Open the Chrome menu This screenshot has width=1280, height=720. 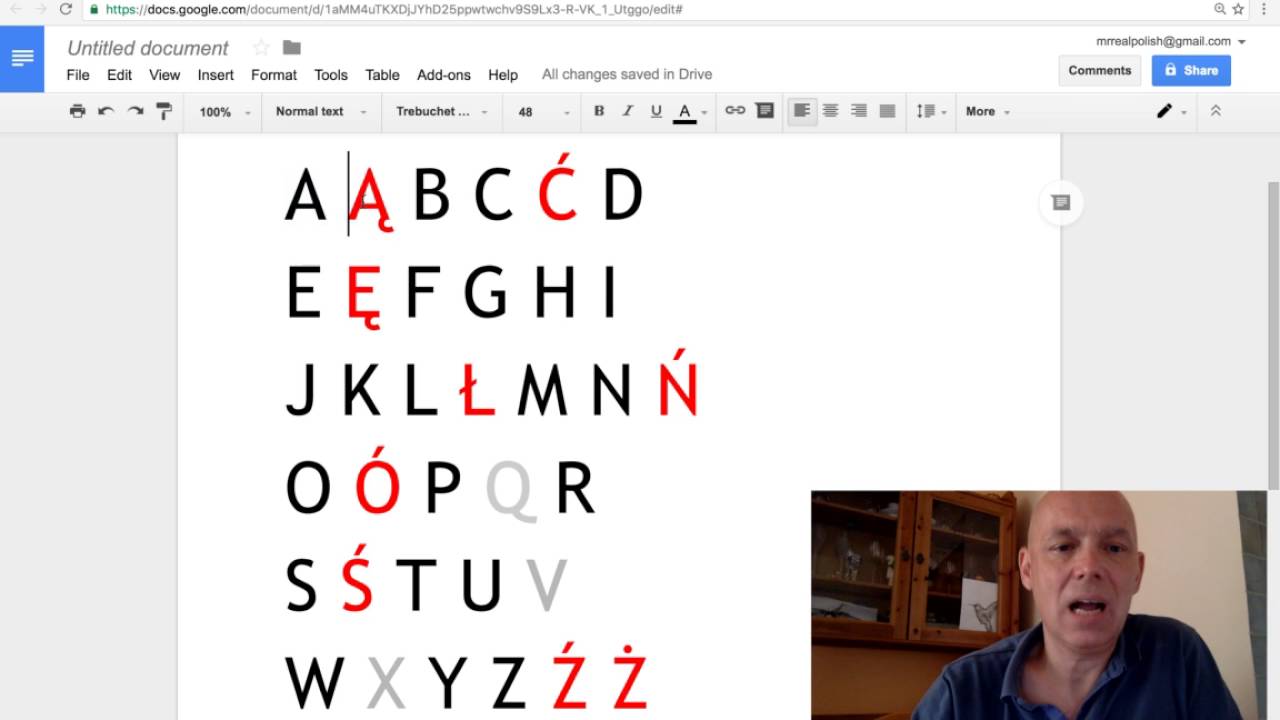point(1263,9)
